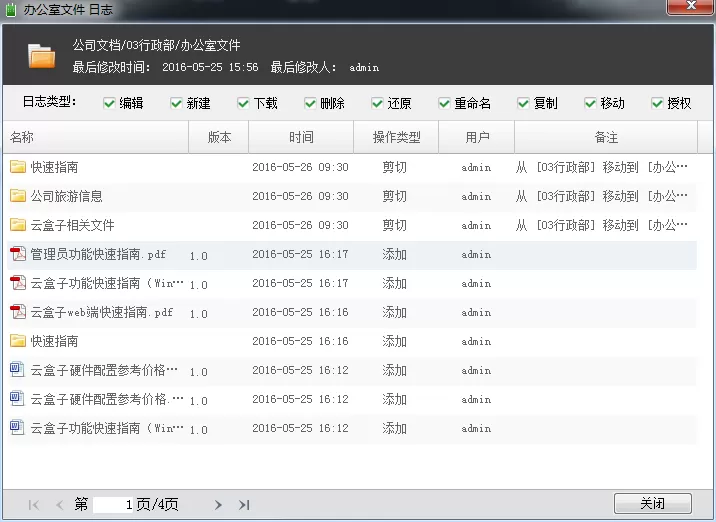This screenshot has height=522, width=716.
Task: Sort by the 时间 column header
Action: click(301, 137)
